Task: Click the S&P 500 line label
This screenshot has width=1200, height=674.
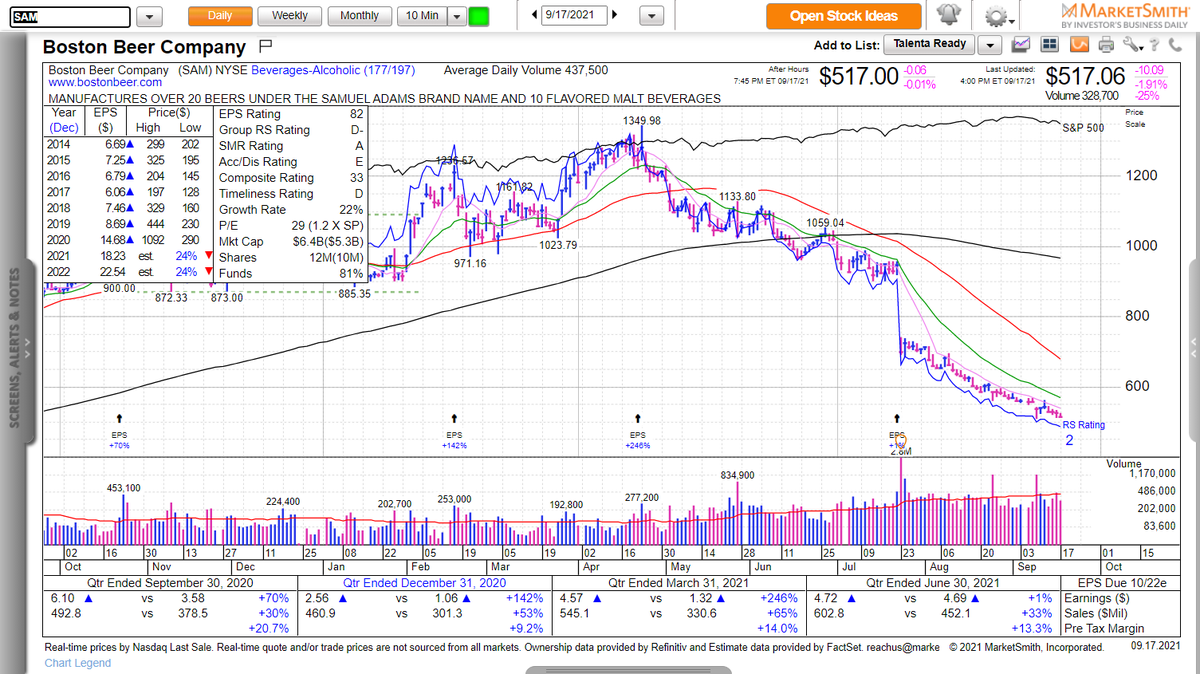Action: coord(1082,128)
